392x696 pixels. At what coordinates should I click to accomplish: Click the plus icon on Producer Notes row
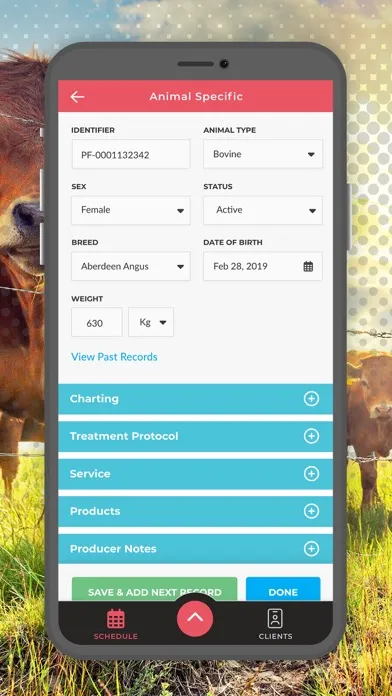click(311, 549)
